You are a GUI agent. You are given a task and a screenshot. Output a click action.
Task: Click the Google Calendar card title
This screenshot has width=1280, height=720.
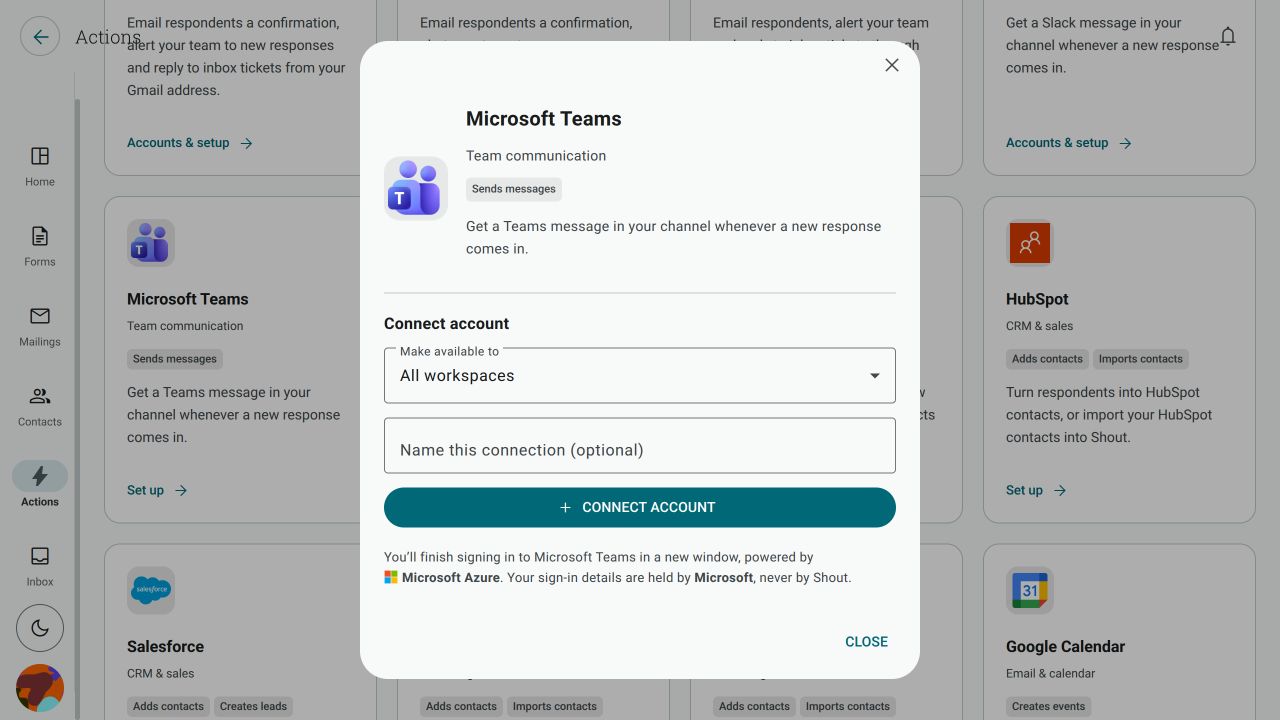click(1066, 647)
